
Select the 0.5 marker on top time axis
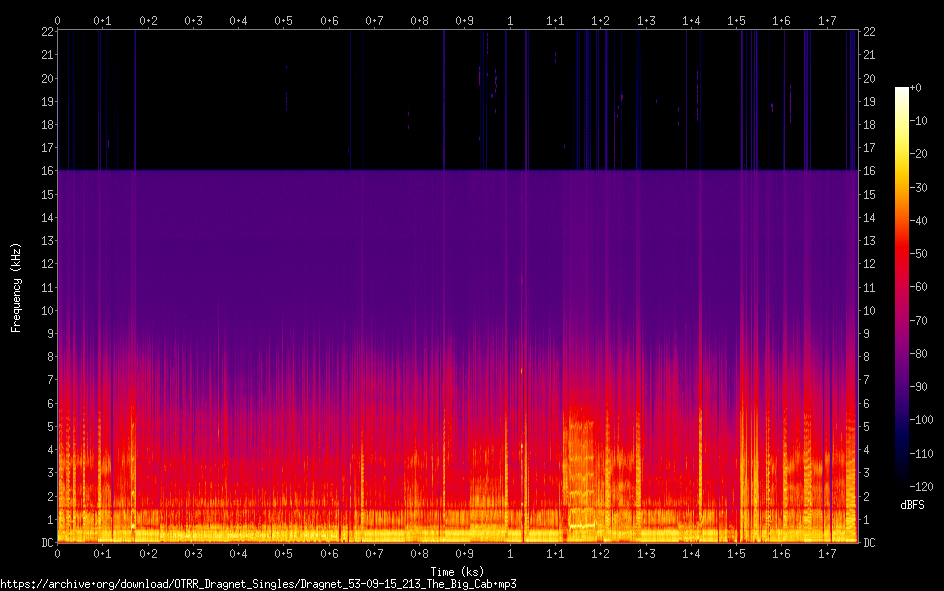coord(284,20)
